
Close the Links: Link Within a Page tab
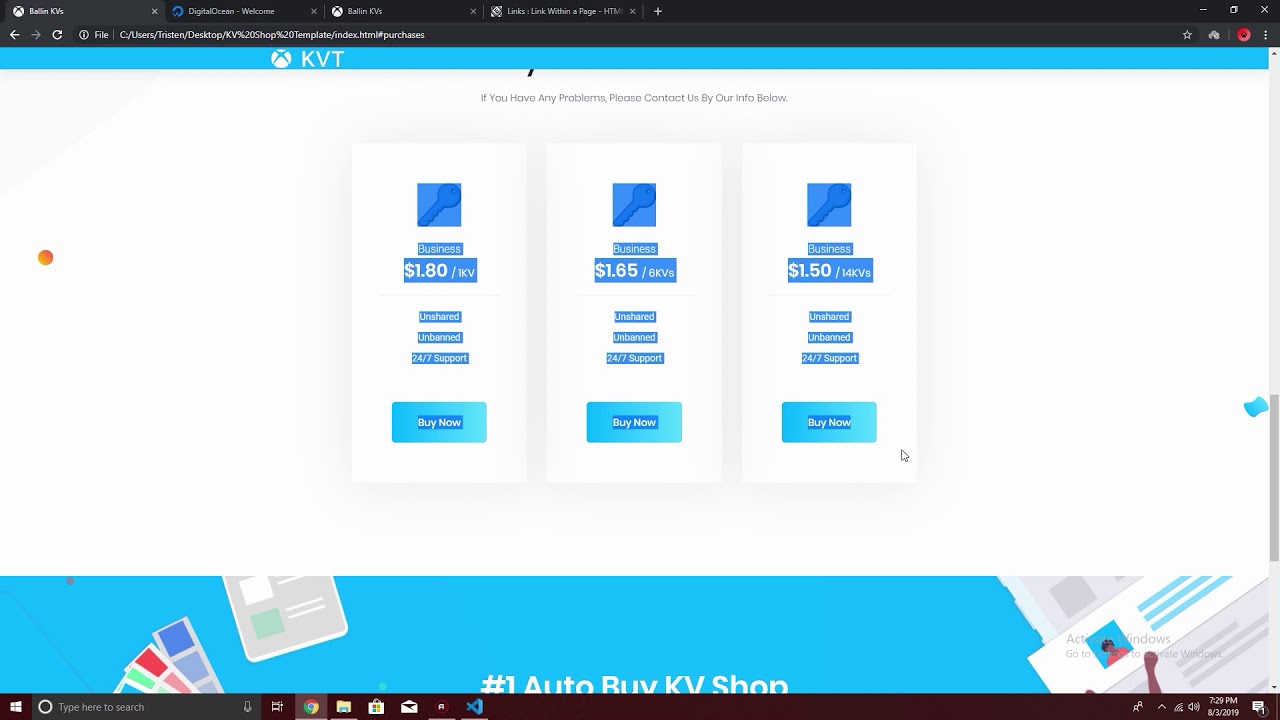coord(632,11)
